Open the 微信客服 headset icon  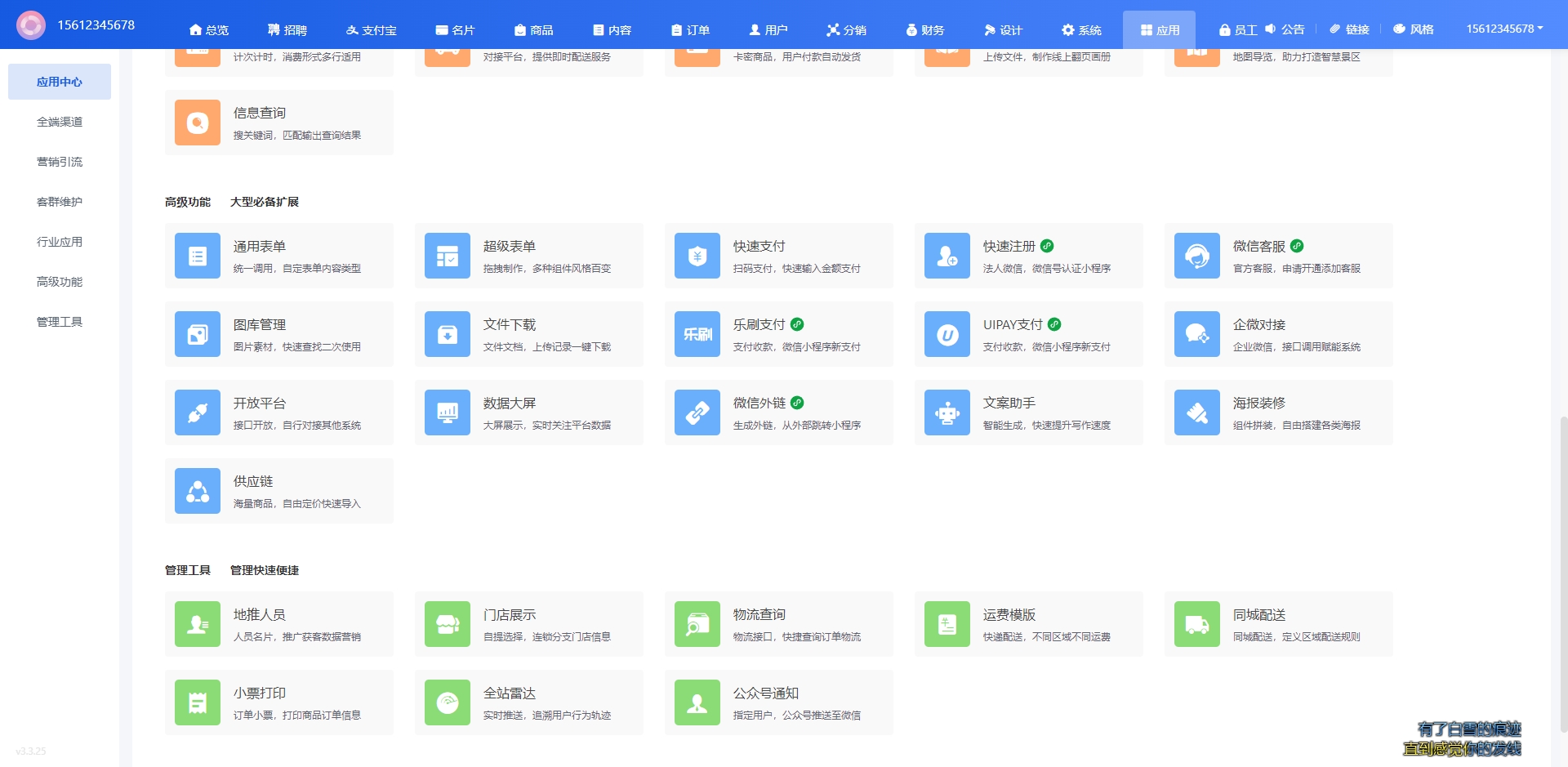coord(1196,256)
